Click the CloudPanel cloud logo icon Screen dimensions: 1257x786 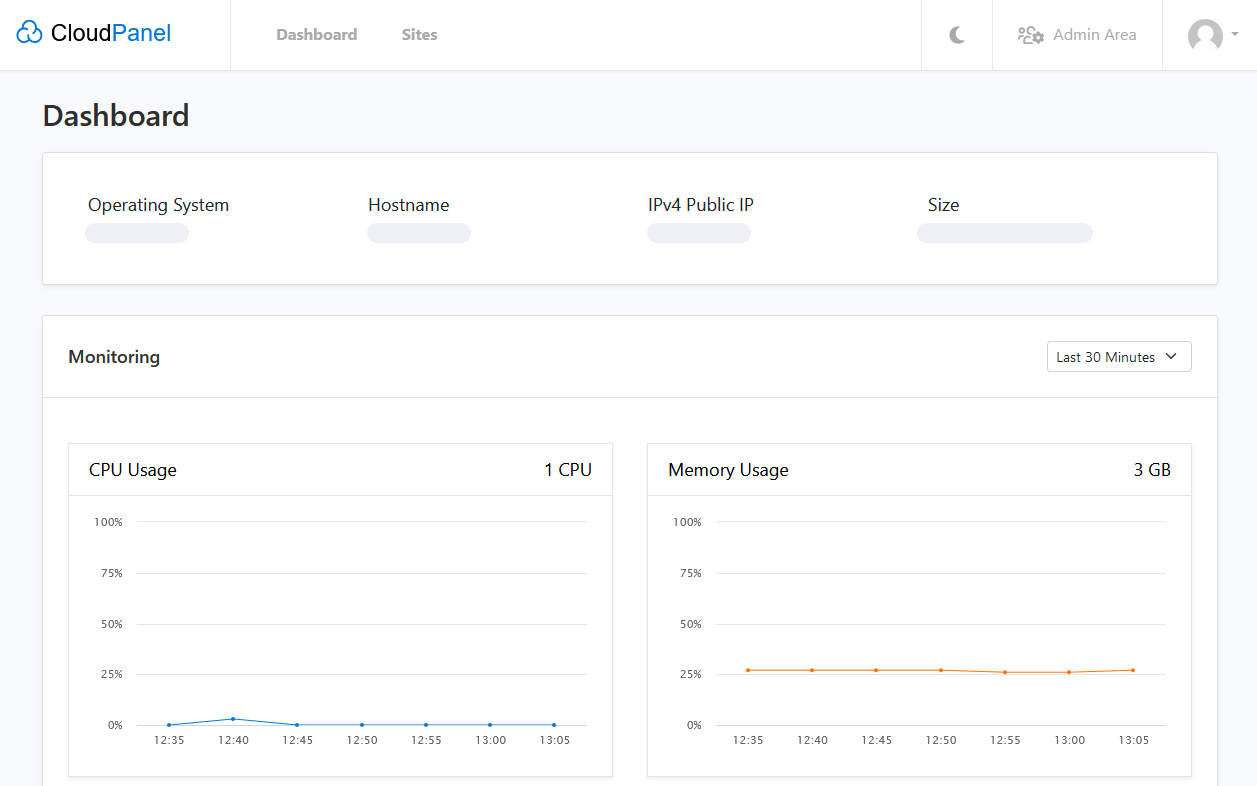[30, 34]
